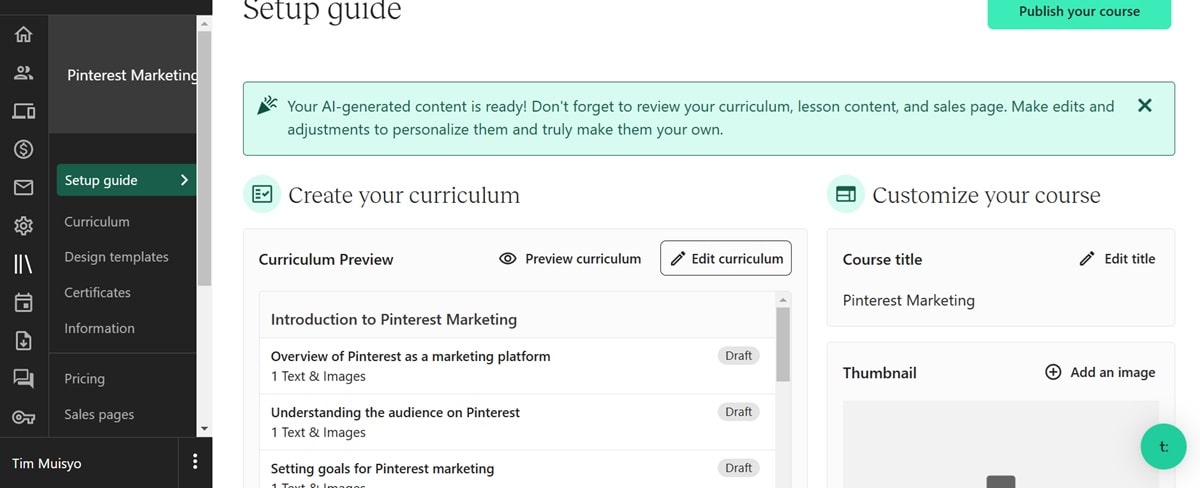Open the library books icon
The image size is (1200, 488).
coord(23,264)
